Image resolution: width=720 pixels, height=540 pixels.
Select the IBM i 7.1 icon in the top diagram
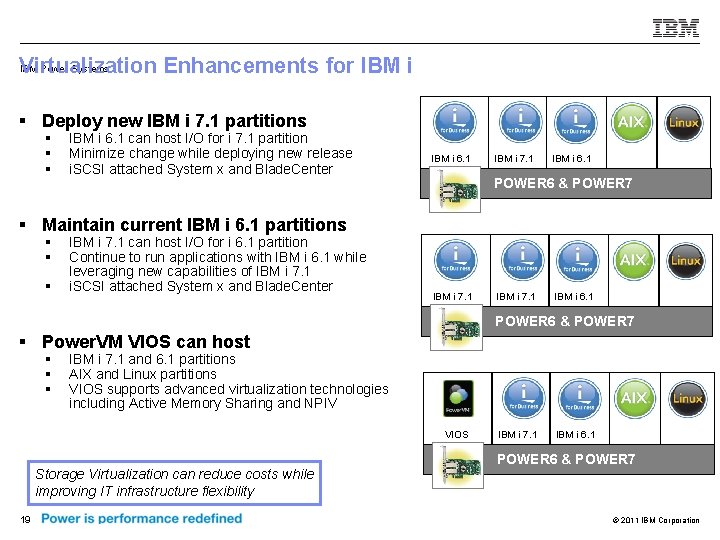(521, 123)
